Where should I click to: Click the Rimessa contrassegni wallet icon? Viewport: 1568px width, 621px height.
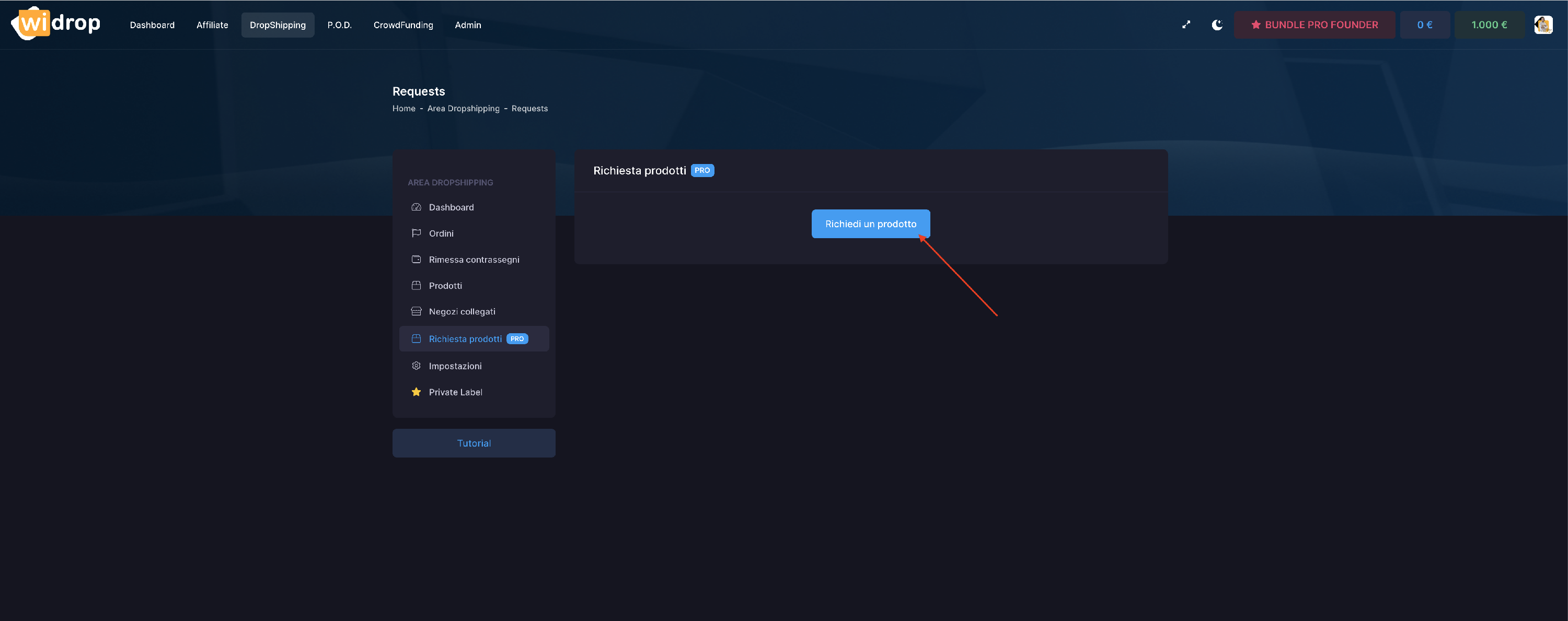(x=417, y=260)
